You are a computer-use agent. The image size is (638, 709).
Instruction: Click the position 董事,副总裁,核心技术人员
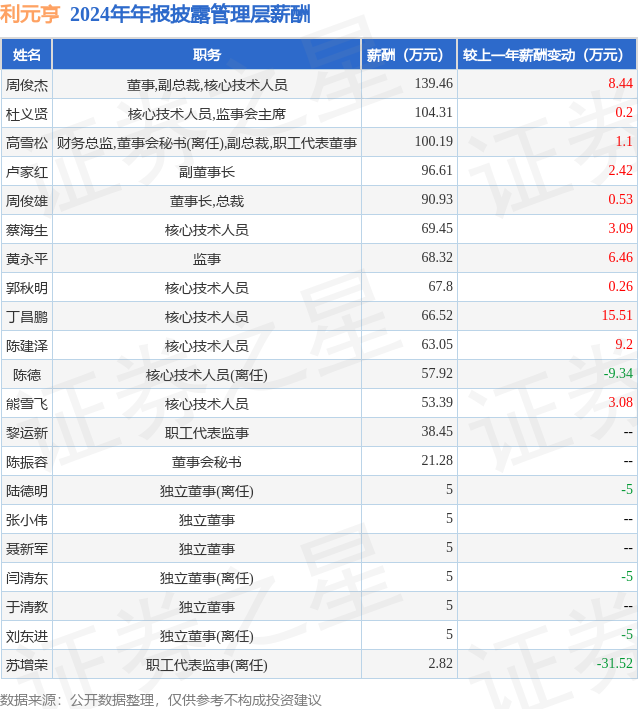[207, 85]
